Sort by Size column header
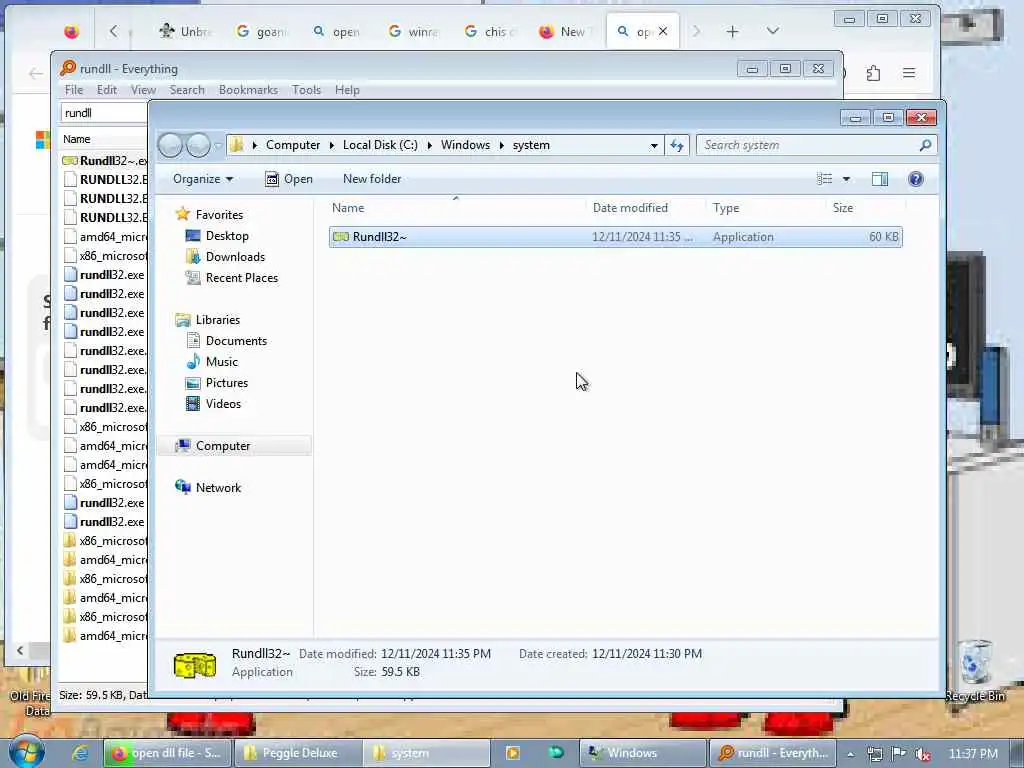 [842, 208]
